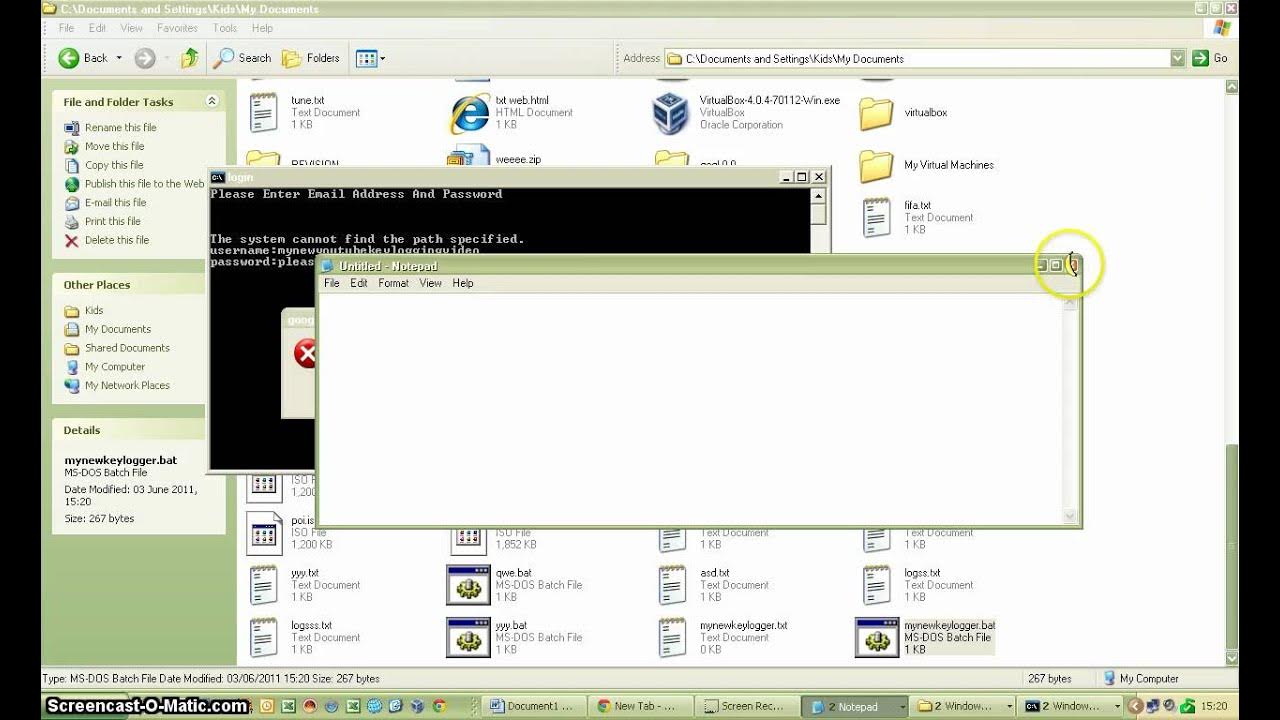Screen dimensions: 1280x720
Task: Select the VirtualBox-4.0.4-70112-Win.exe installer icon
Action: [671, 113]
